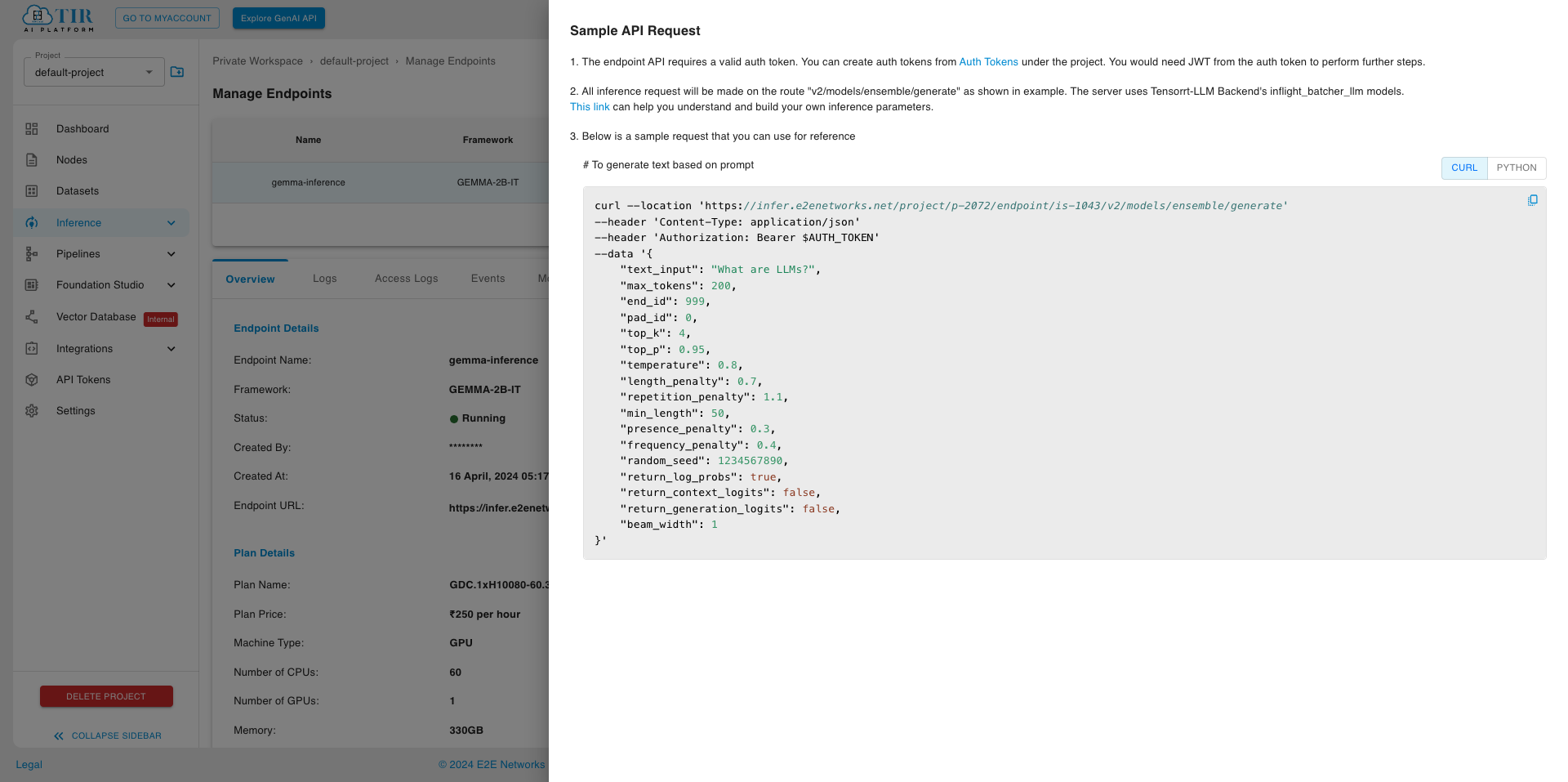Open 'This link' inference parameters link
The width and height of the screenshot is (1568, 782).
tap(590, 107)
